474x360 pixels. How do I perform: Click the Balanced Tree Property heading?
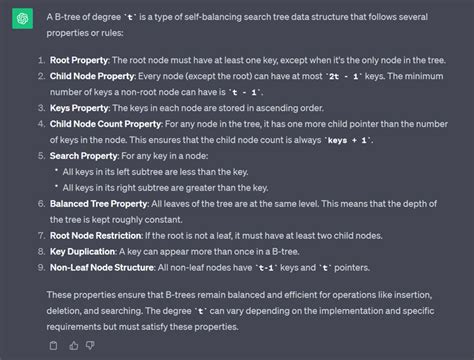tap(99, 204)
